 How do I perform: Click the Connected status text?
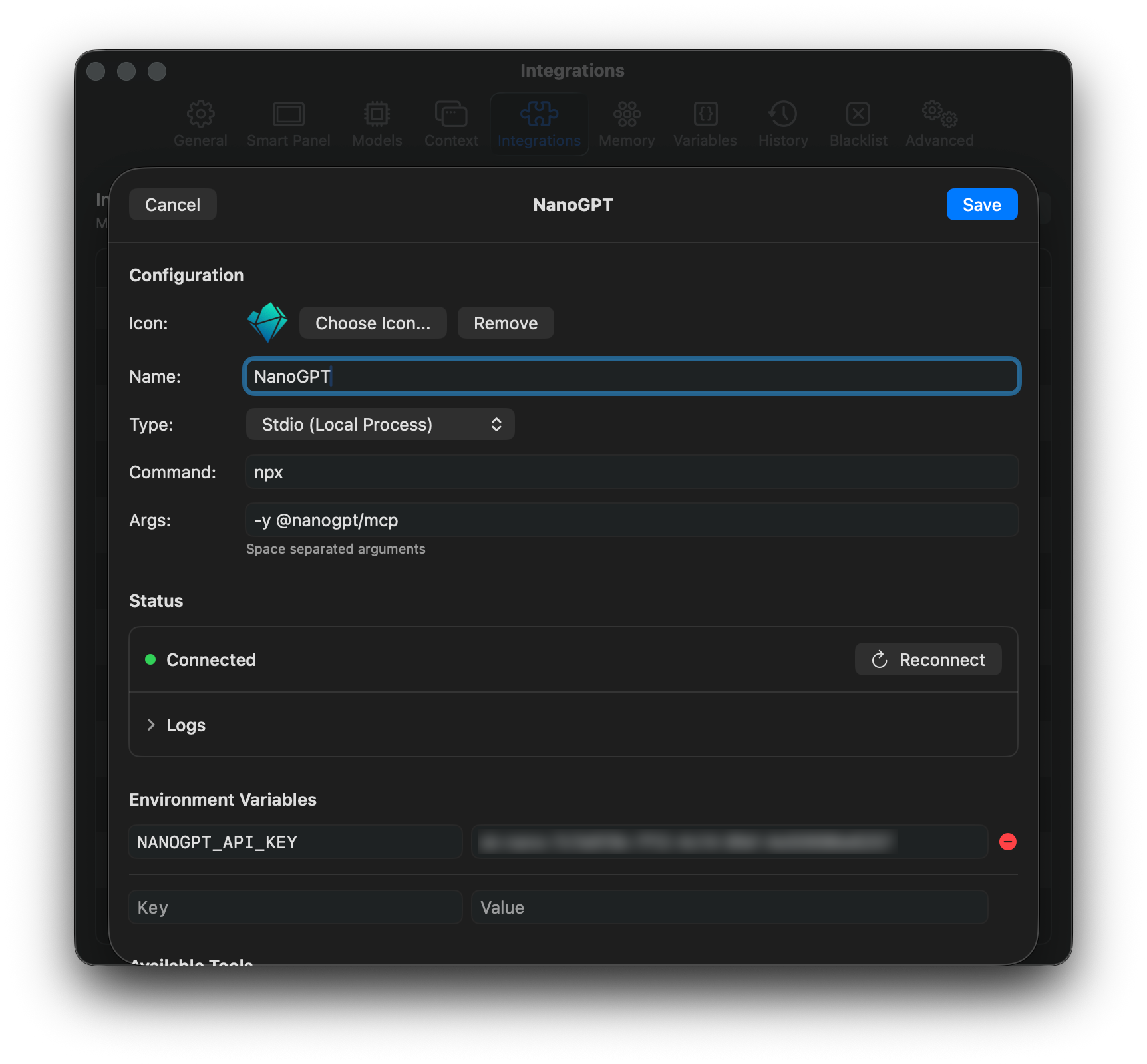point(211,659)
